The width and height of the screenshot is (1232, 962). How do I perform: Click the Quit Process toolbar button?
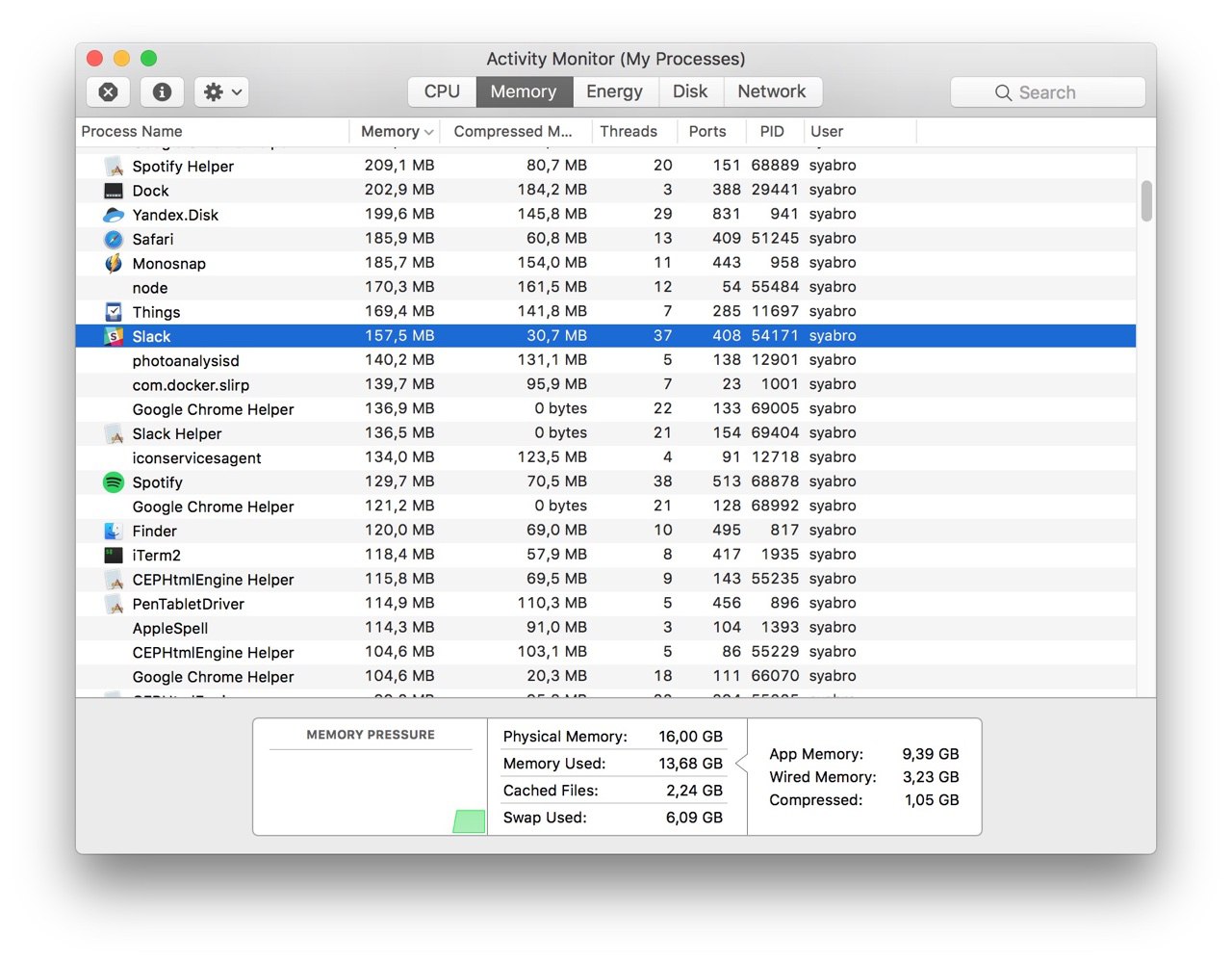tap(109, 91)
